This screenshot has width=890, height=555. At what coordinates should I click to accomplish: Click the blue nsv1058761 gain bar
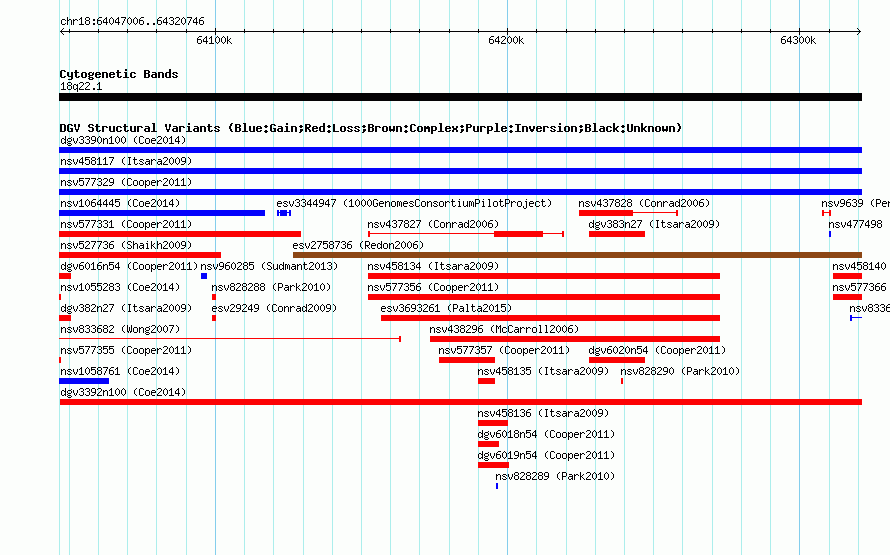pos(84,381)
